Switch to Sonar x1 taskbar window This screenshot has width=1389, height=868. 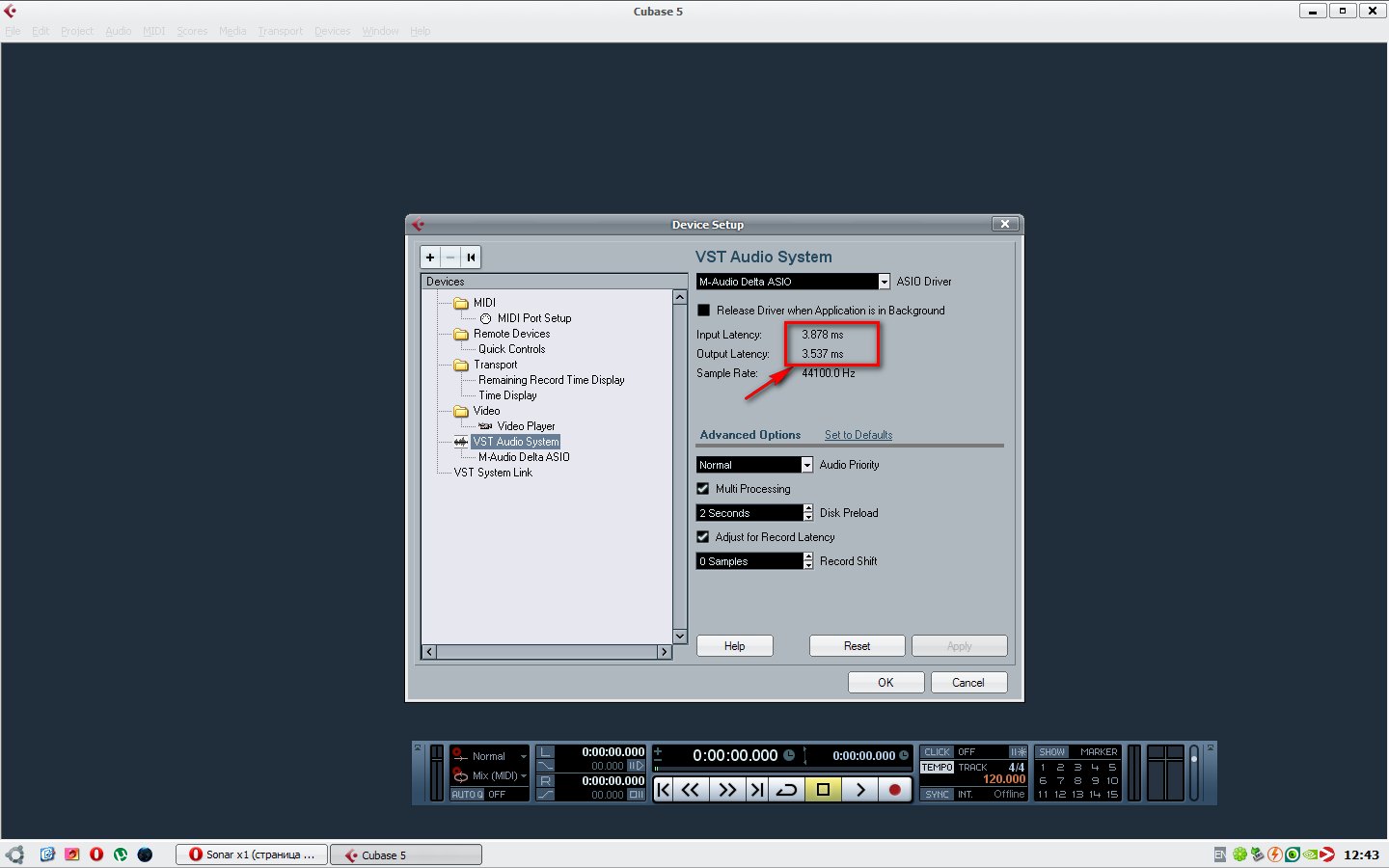(x=252, y=854)
